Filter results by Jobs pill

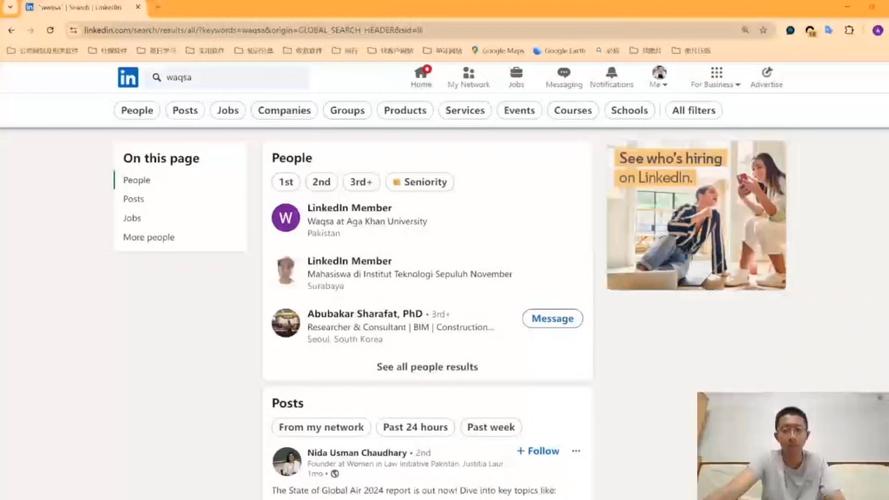(227, 111)
